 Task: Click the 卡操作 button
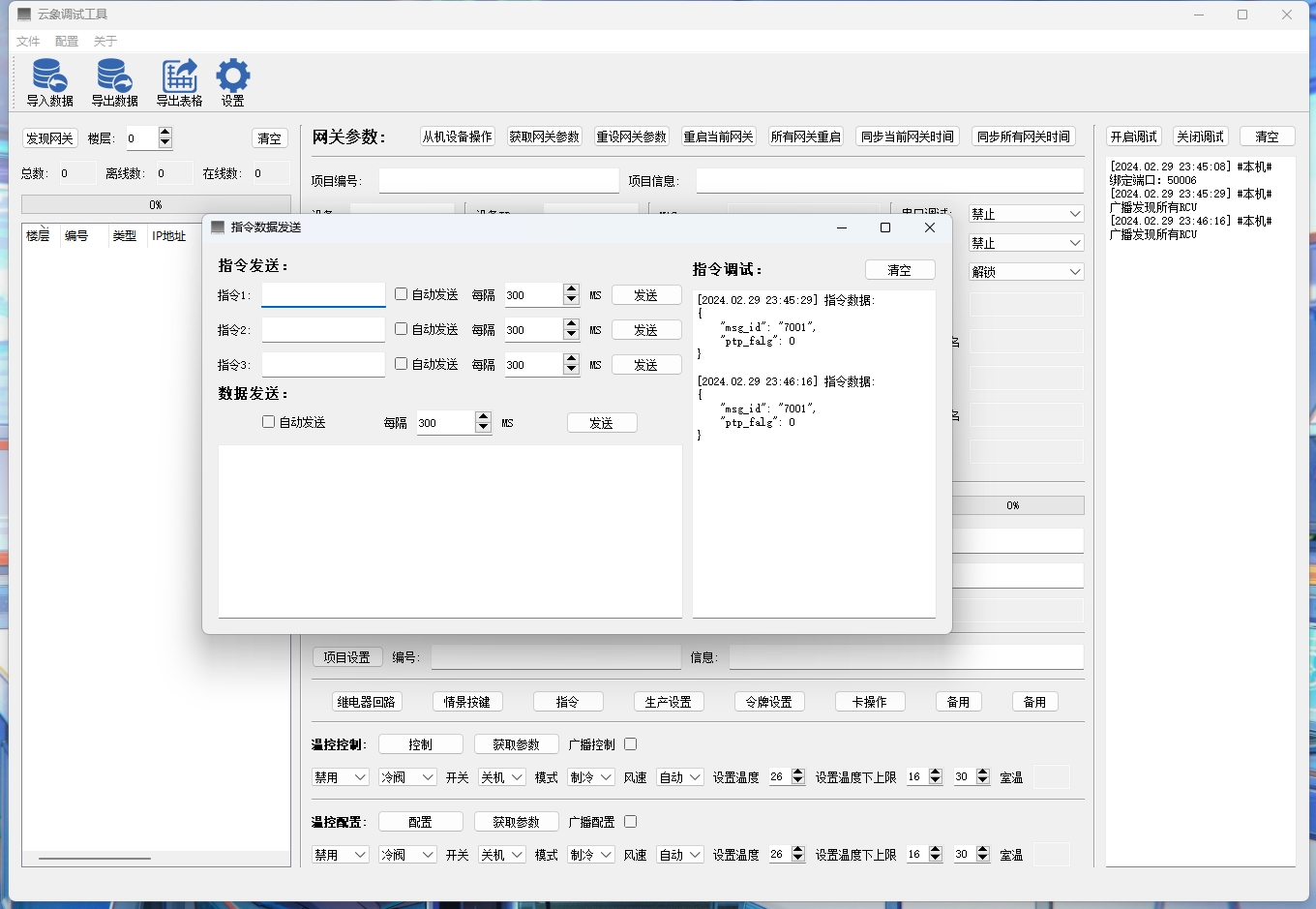coord(870,702)
